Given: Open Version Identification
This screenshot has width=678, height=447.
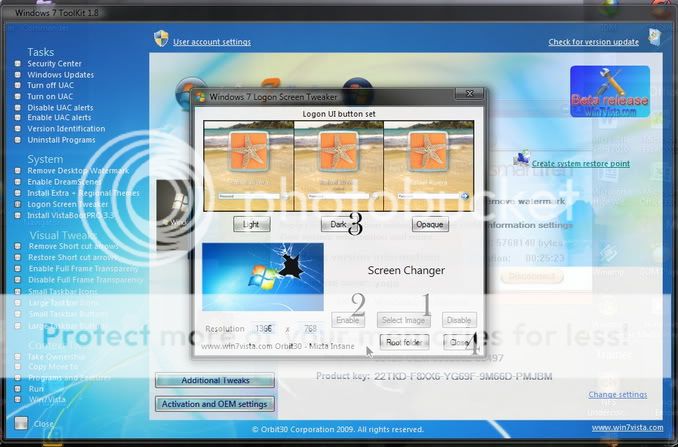Looking at the screenshot, I should click(66, 129).
